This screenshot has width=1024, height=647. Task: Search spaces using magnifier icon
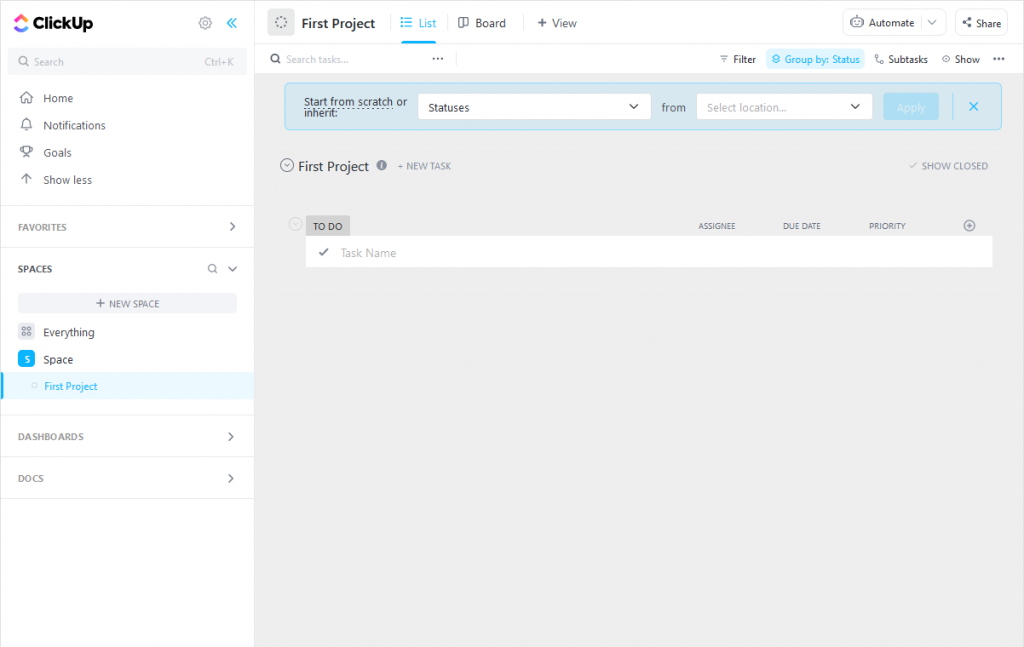(x=212, y=268)
